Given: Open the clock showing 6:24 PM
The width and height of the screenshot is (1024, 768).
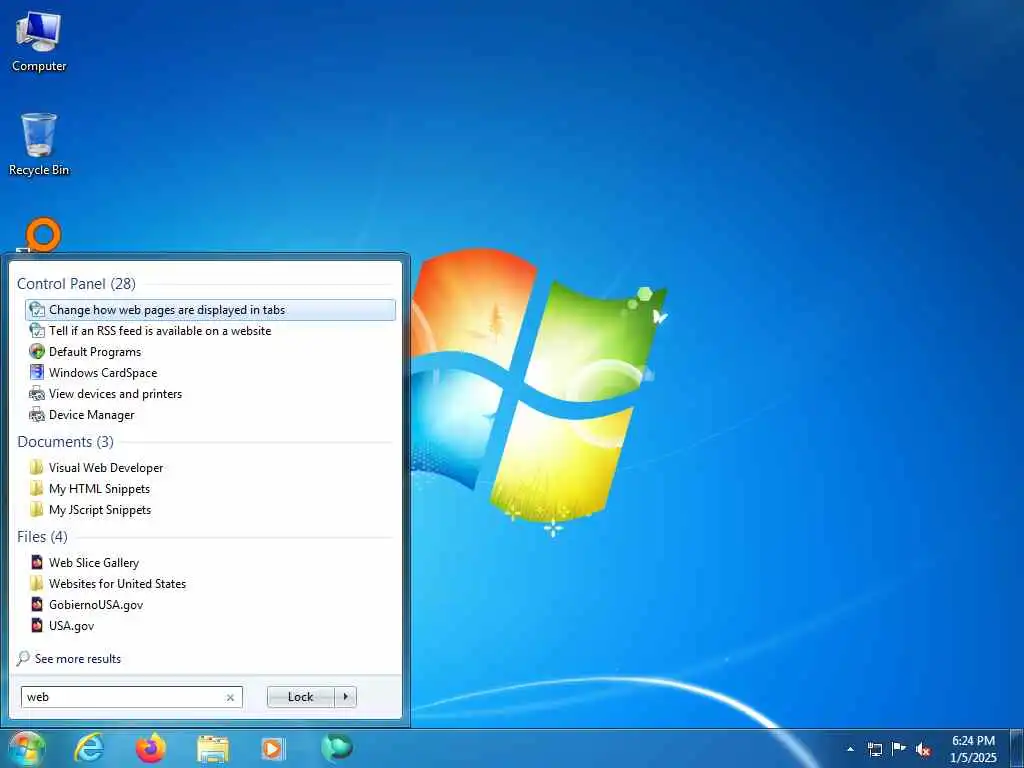Looking at the screenshot, I should (973, 749).
